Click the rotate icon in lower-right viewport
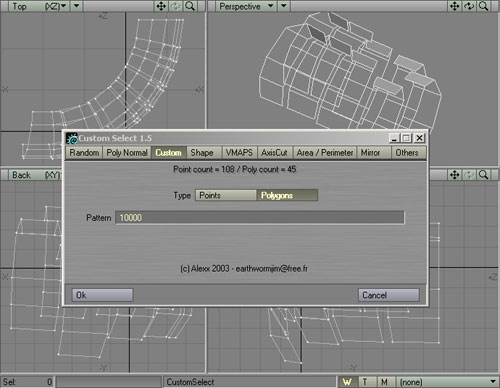 coord(469,175)
